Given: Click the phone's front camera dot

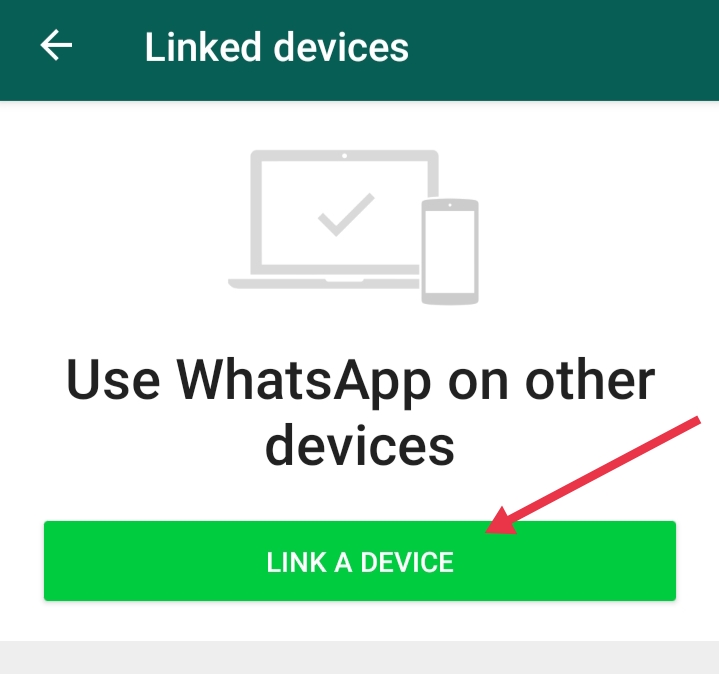Looking at the screenshot, I should pos(450,205).
